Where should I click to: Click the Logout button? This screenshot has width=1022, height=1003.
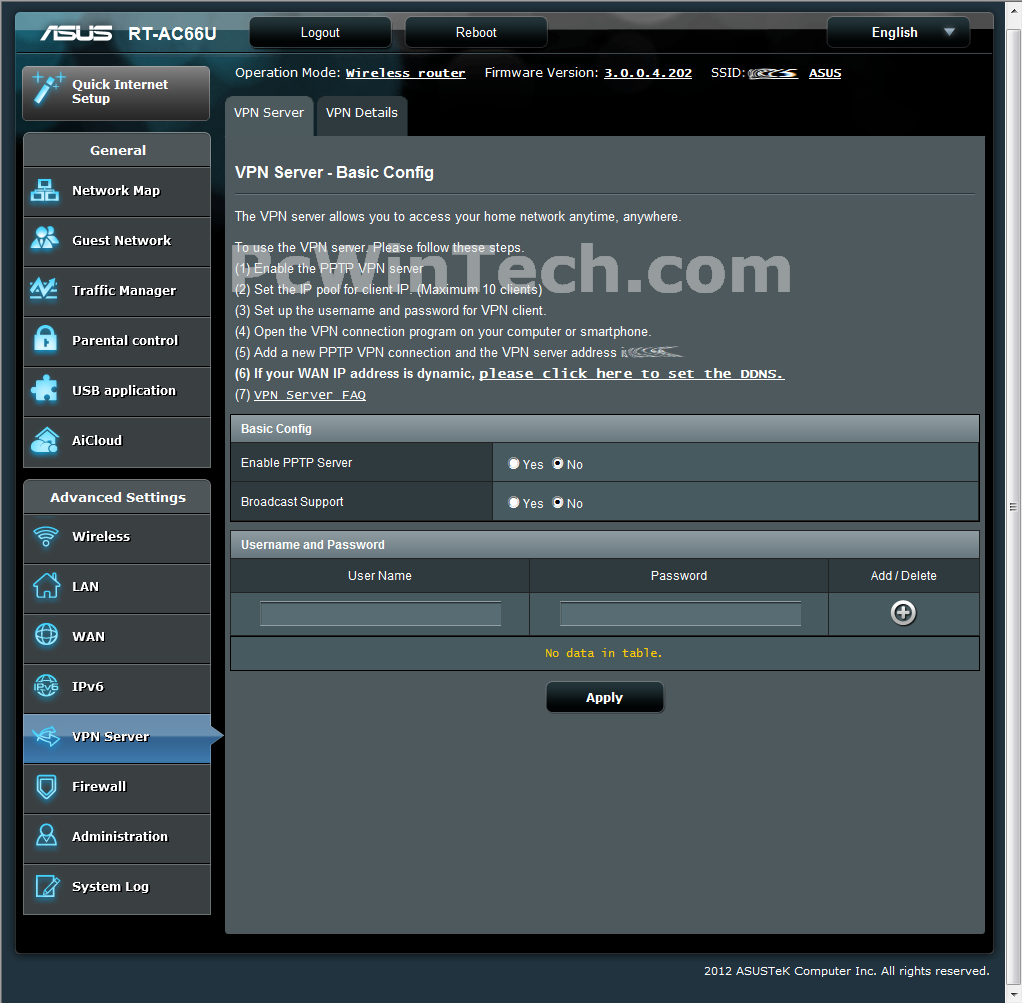(x=320, y=33)
